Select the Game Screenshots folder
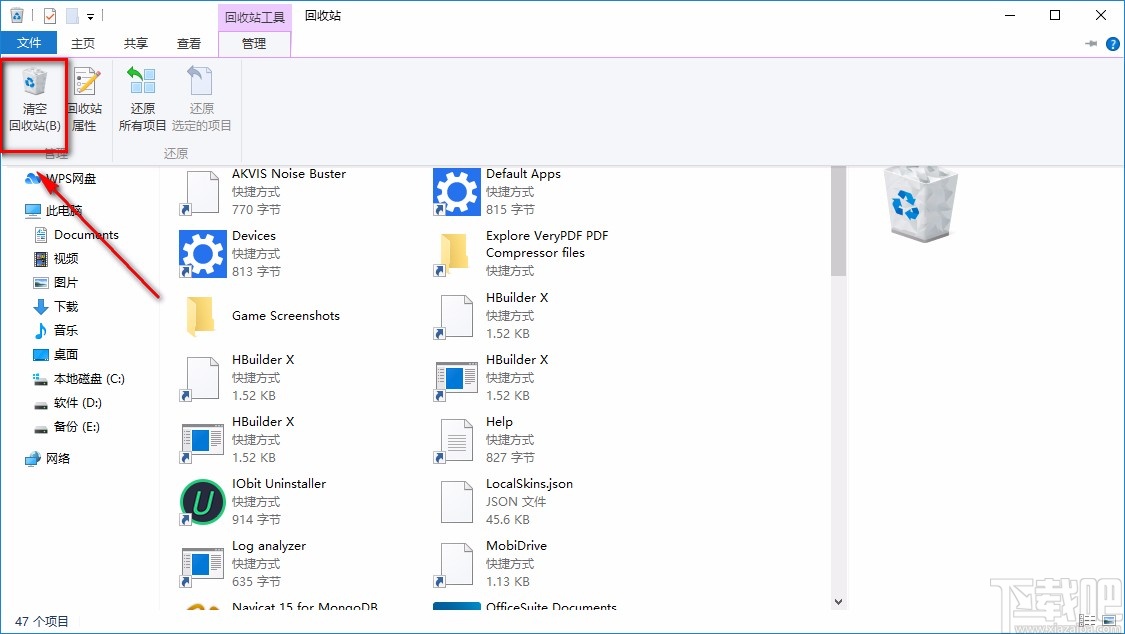 [200, 315]
